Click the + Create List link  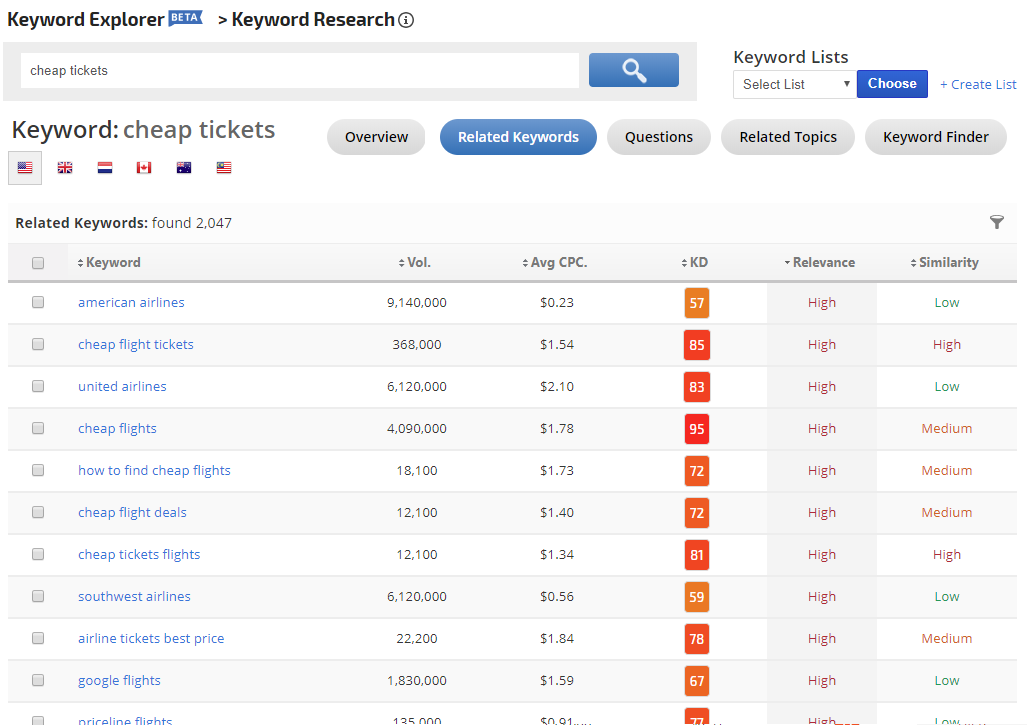tap(977, 85)
